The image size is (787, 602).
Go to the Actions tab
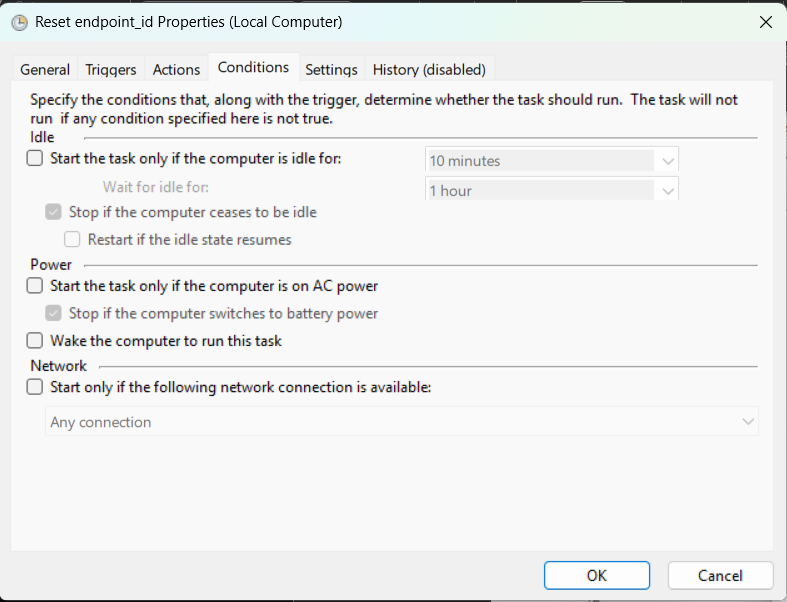coord(176,70)
